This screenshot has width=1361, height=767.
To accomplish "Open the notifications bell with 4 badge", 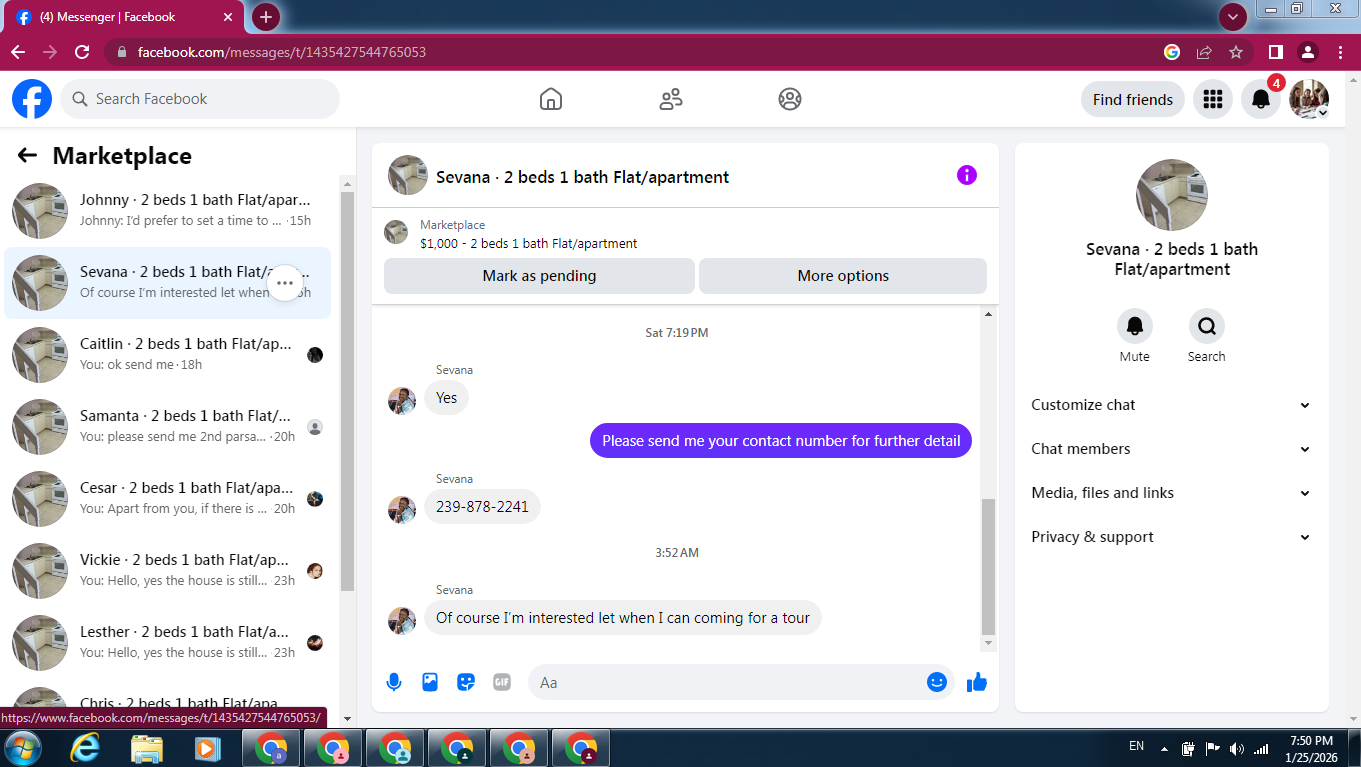I will coord(1261,99).
